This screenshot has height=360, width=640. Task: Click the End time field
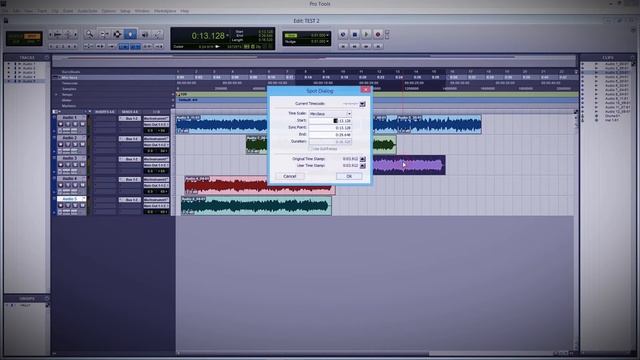click(330, 135)
